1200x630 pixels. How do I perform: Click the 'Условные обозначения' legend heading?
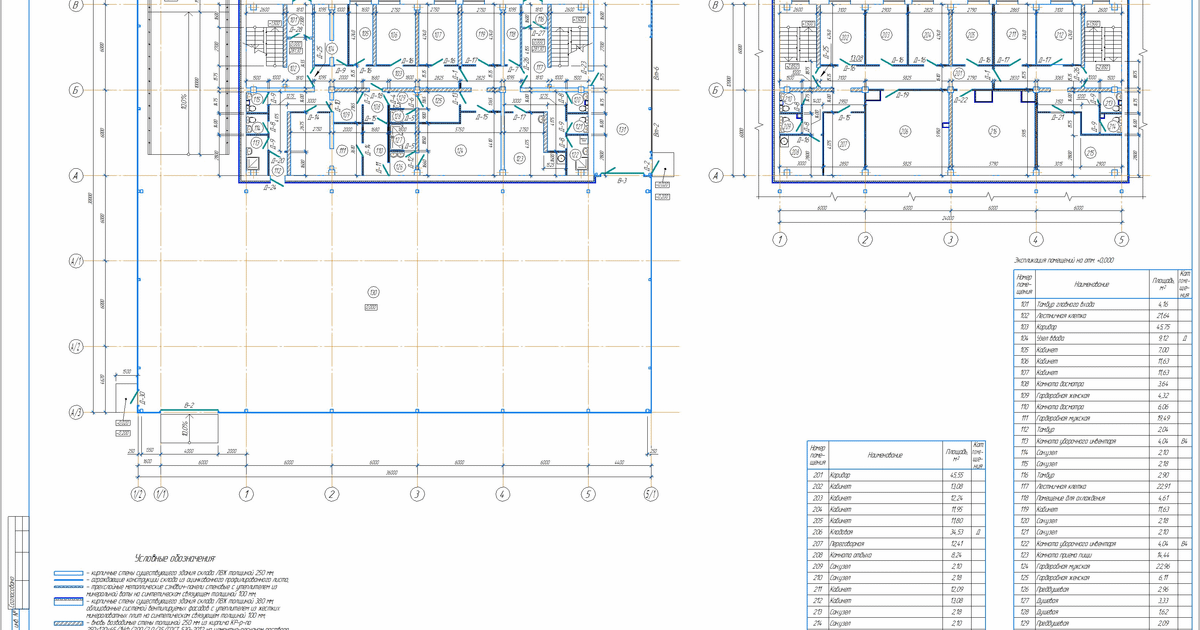(x=175, y=558)
